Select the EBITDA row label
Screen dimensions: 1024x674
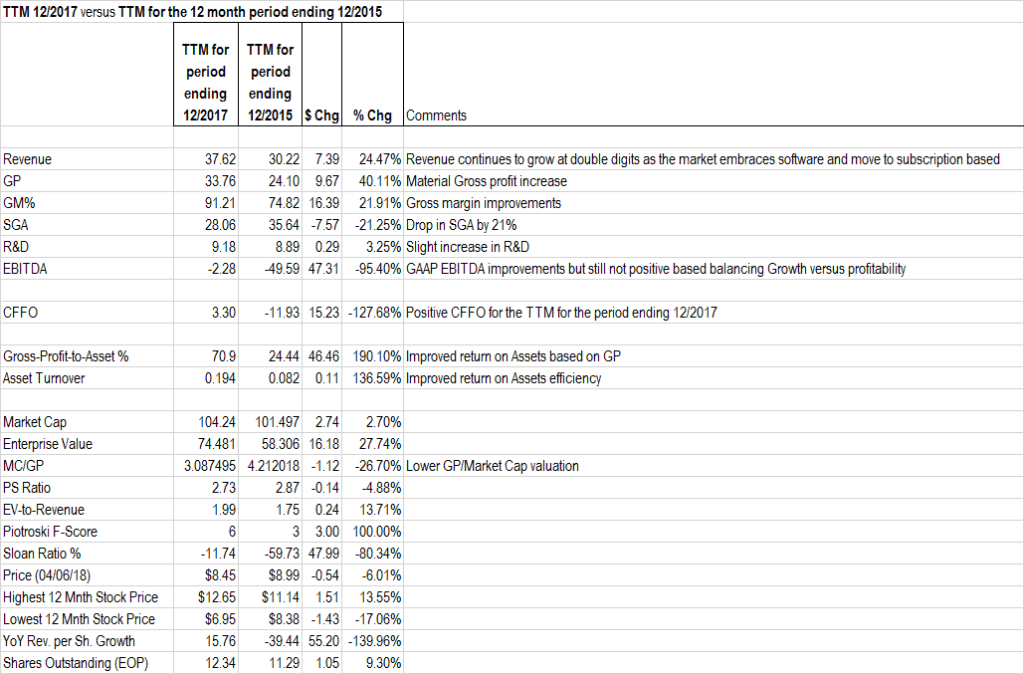click(25, 269)
